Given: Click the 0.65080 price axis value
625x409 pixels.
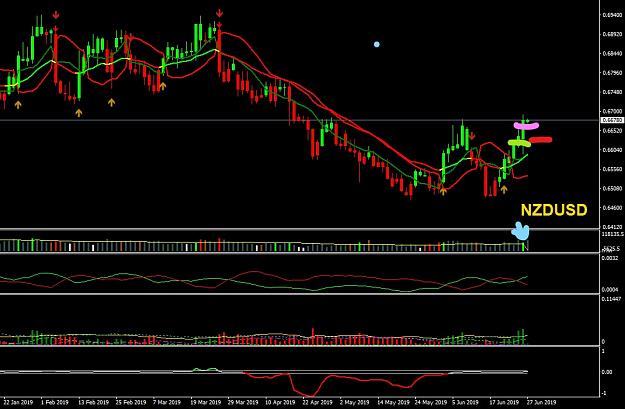Looking at the screenshot, I should pyautogui.click(x=612, y=189).
